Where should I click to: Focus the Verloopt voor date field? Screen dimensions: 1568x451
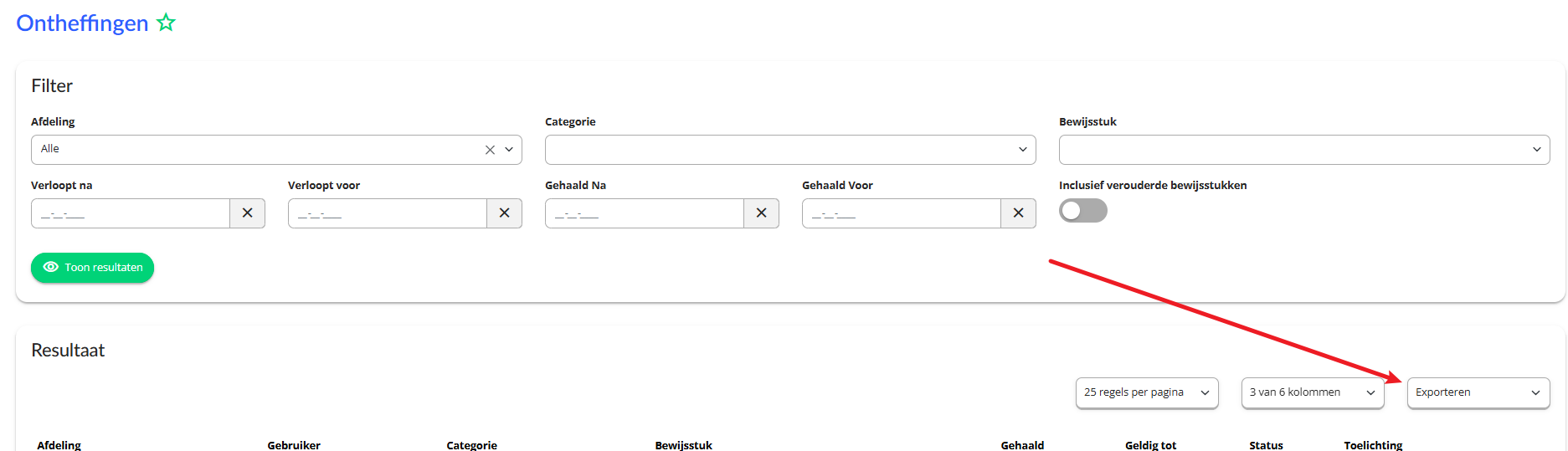(x=388, y=213)
